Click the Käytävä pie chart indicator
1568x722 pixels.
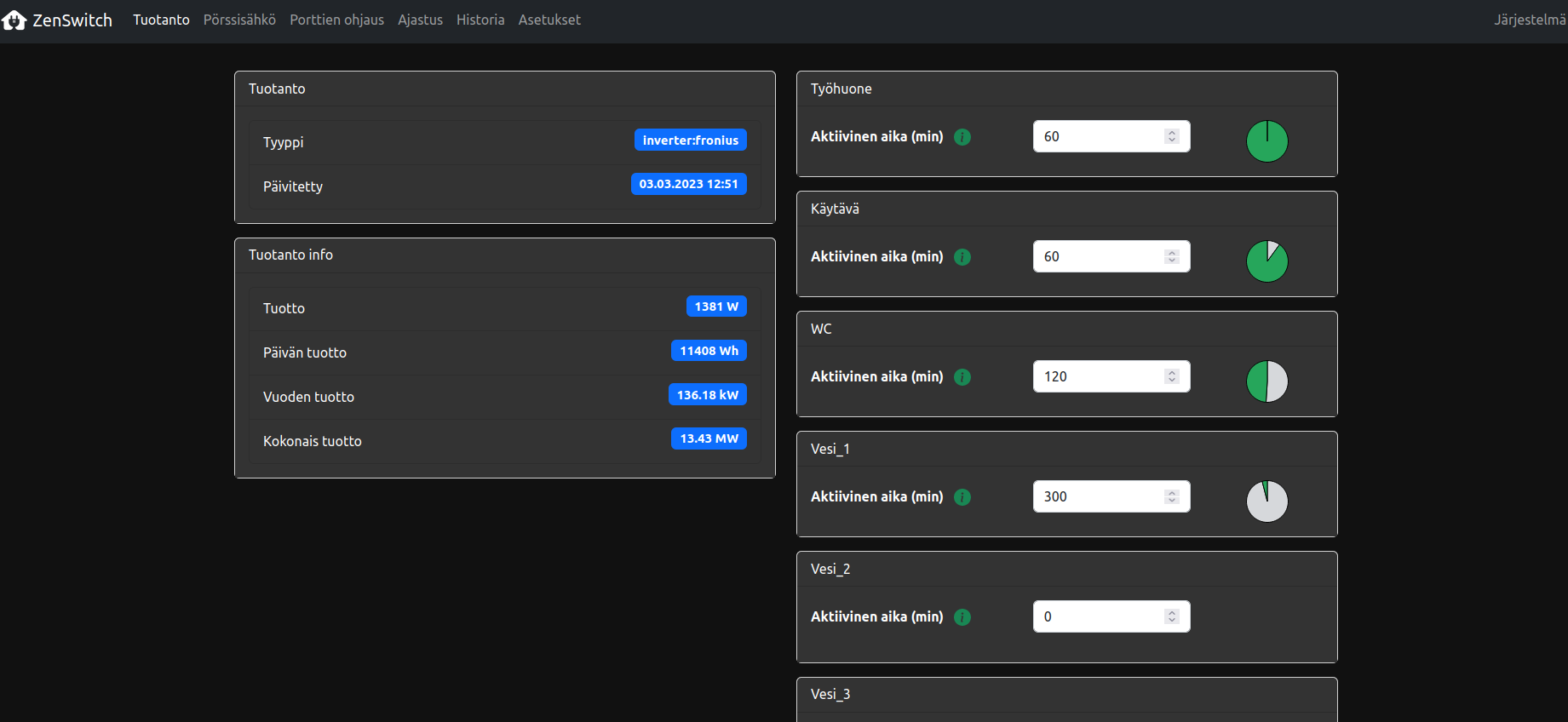pyautogui.click(x=1266, y=261)
